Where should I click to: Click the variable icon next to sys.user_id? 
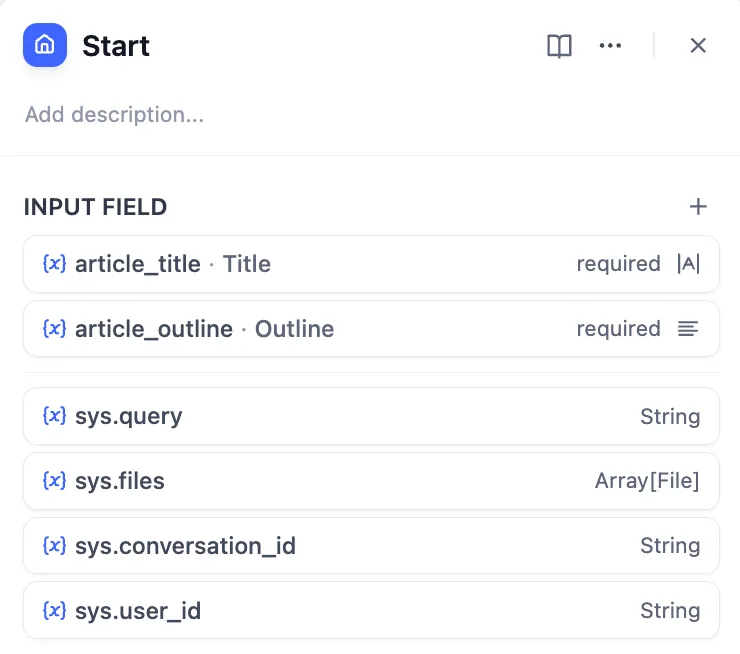(55, 611)
